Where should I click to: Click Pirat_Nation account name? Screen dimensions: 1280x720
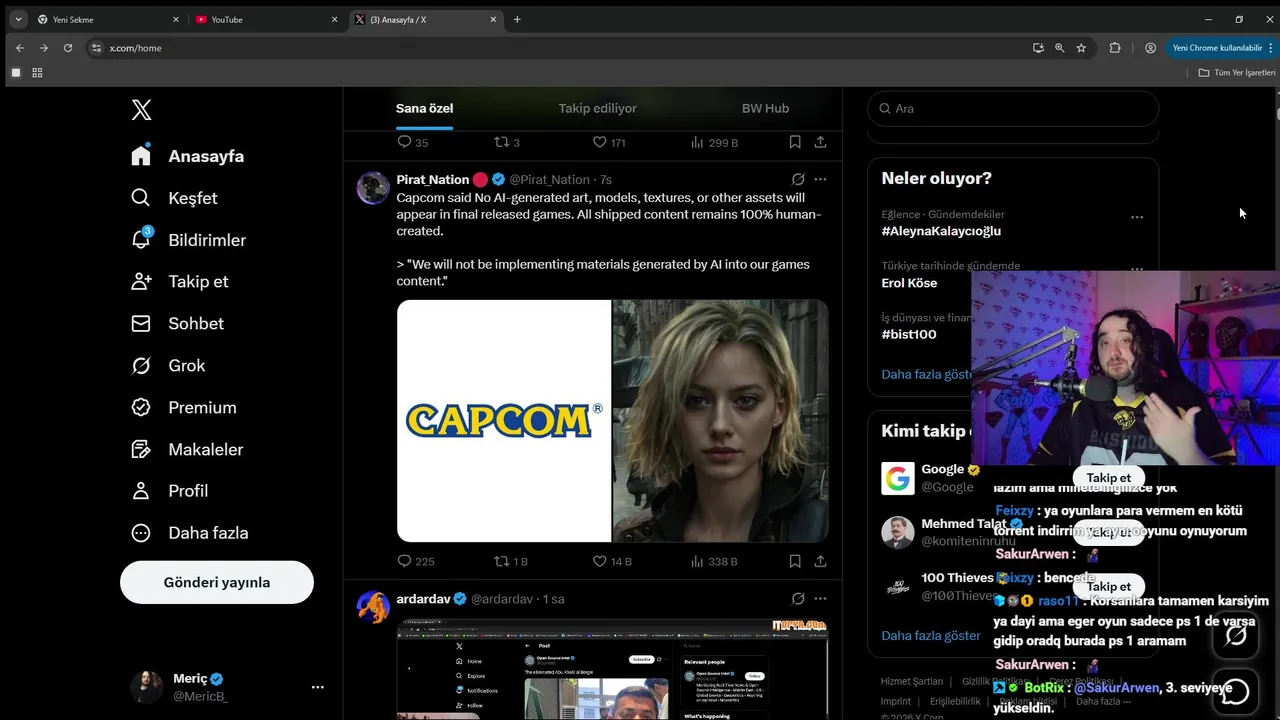[x=432, y=179]
